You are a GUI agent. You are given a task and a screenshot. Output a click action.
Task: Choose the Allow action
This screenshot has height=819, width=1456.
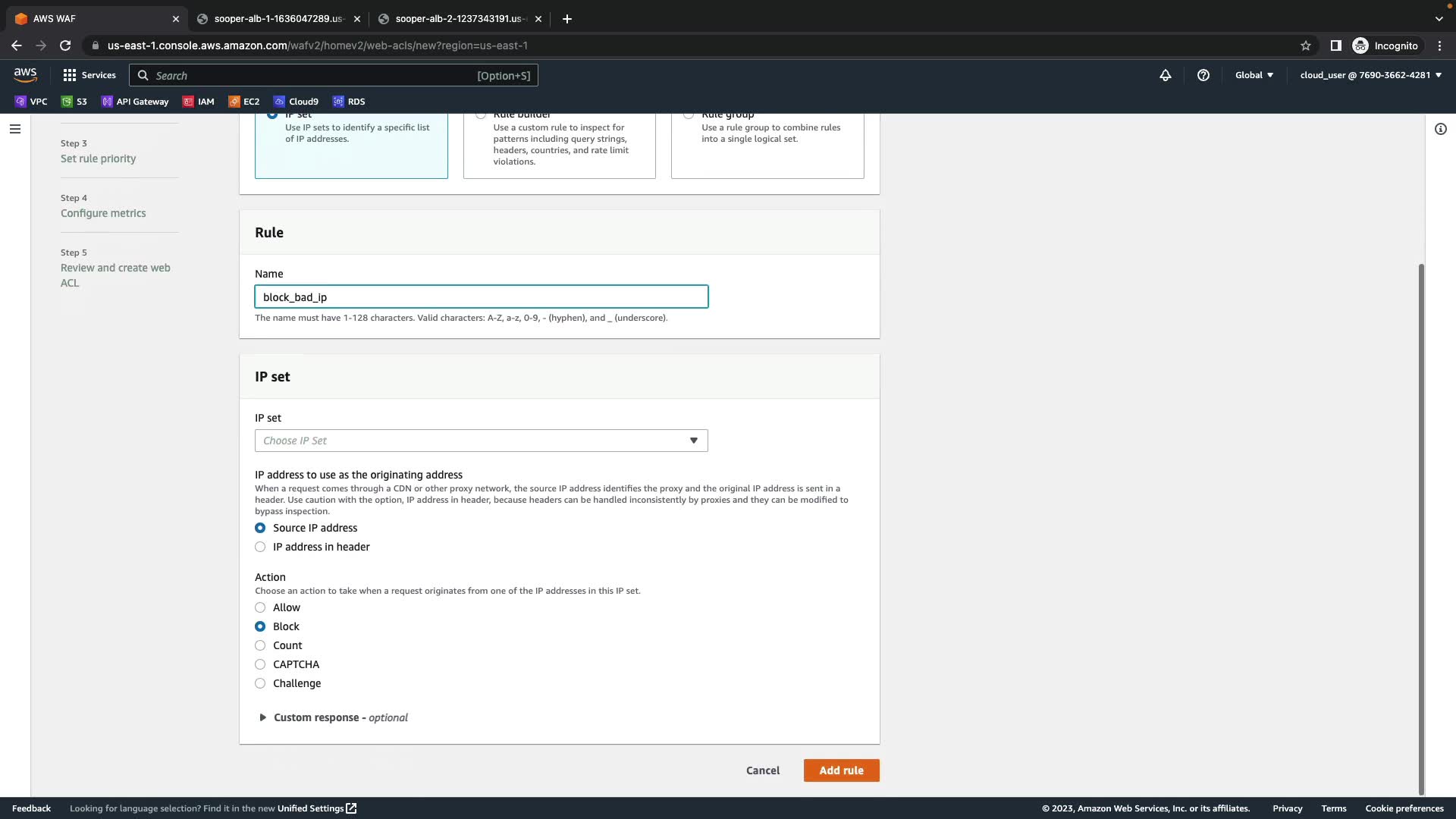260,607
